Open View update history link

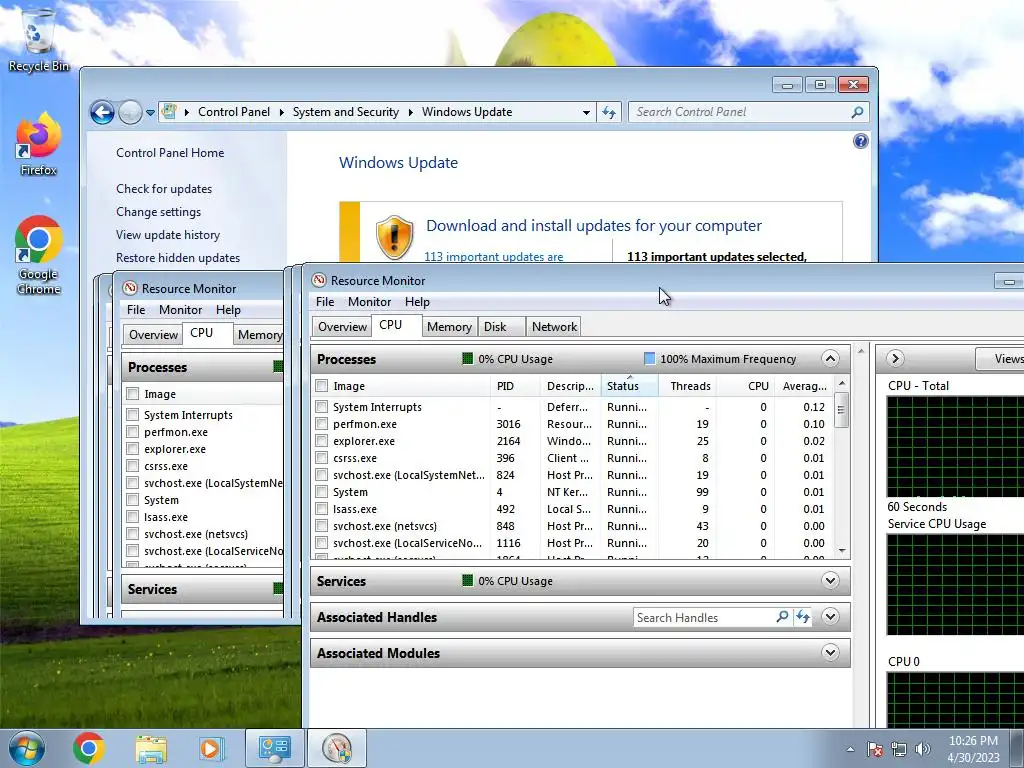coord(168,234)
